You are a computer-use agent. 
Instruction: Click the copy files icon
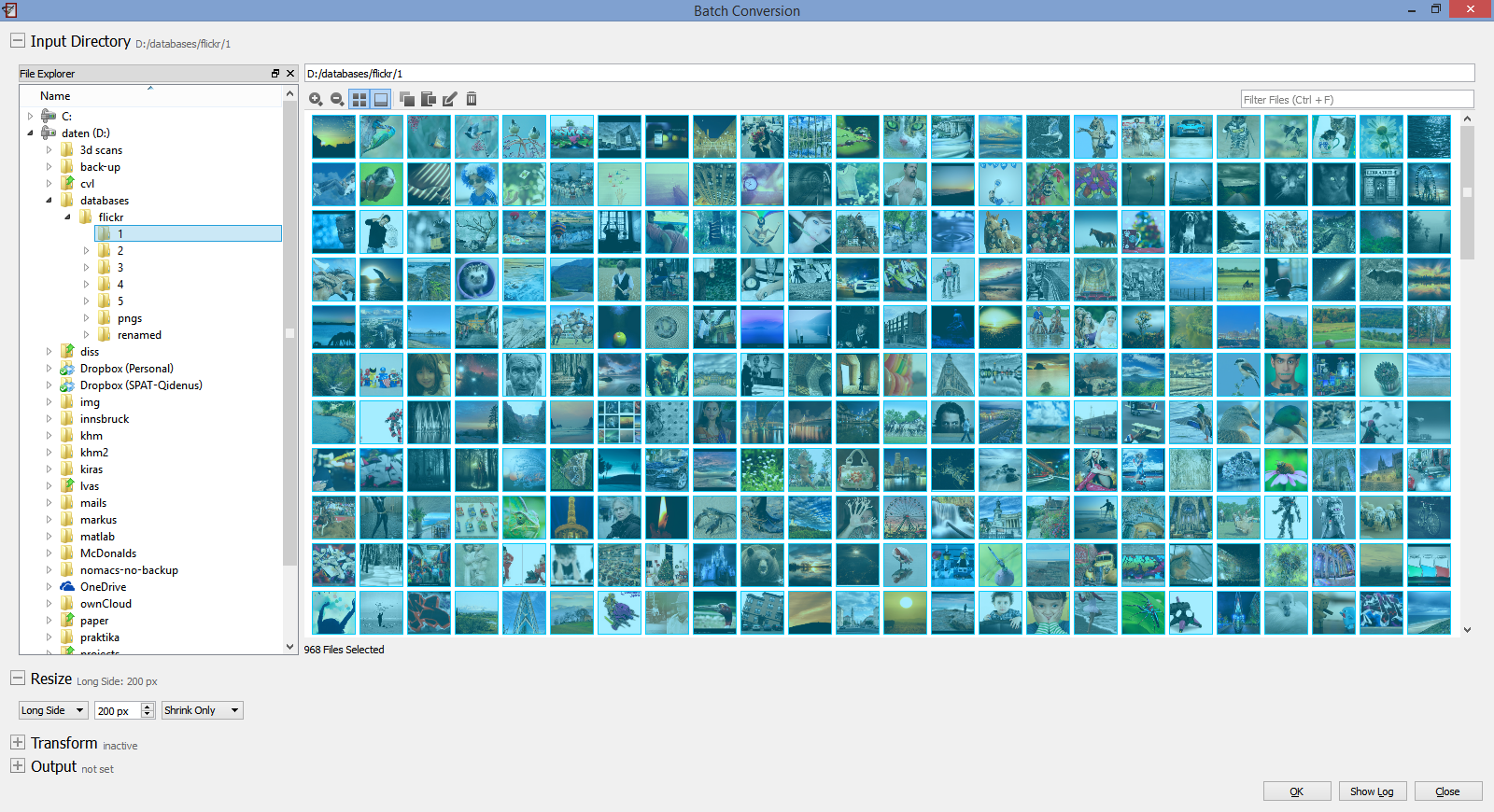coord(407,99)
